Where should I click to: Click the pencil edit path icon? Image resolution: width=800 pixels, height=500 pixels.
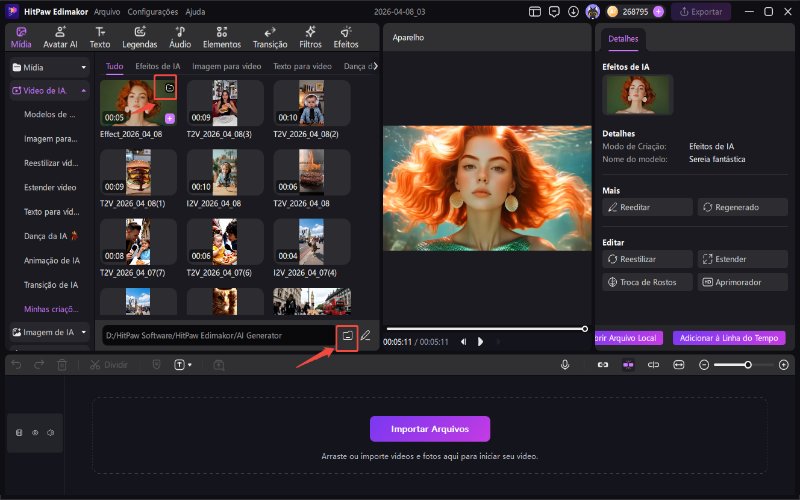(366, 336)
